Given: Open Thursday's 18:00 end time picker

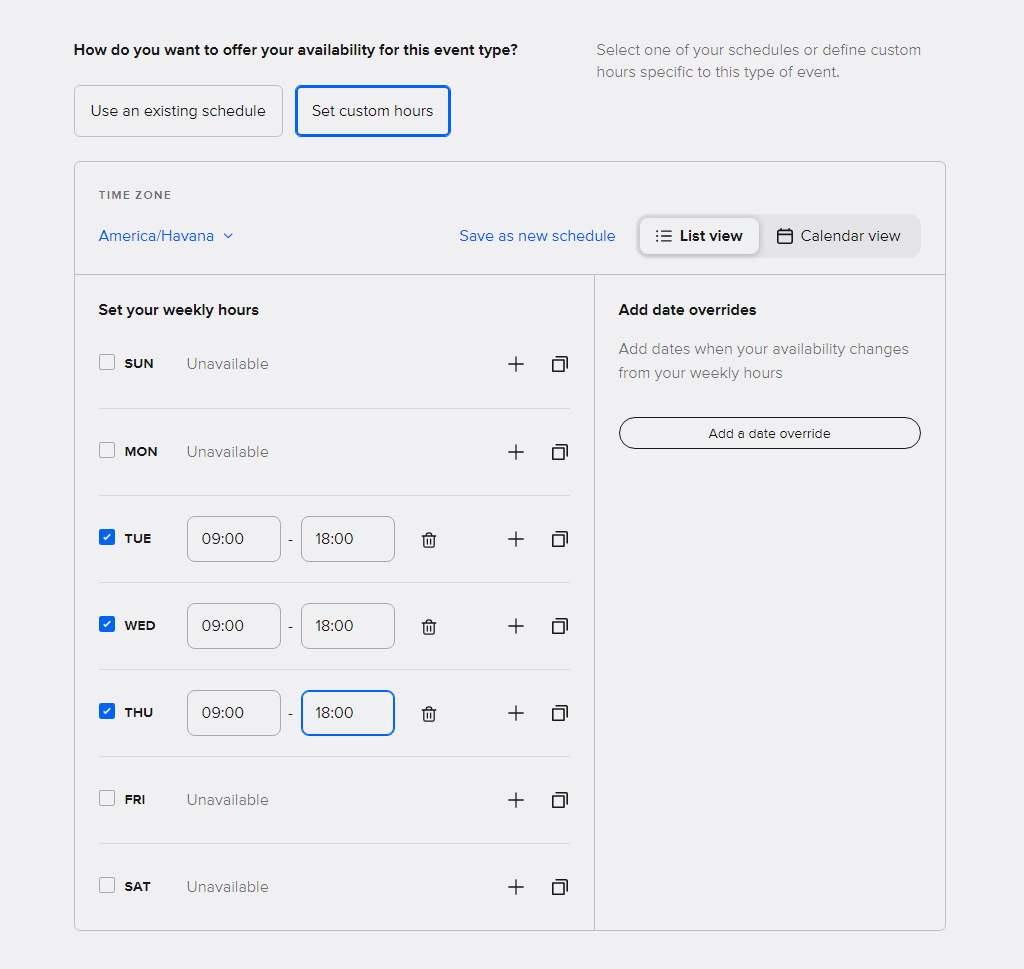Looking at the screenshot, I should 348,713.
